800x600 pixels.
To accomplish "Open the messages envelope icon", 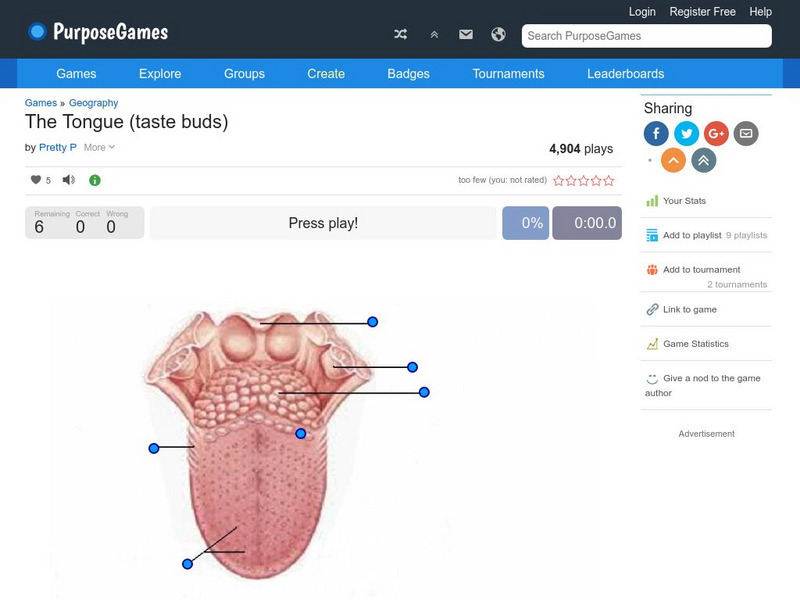I will point(465,33).
